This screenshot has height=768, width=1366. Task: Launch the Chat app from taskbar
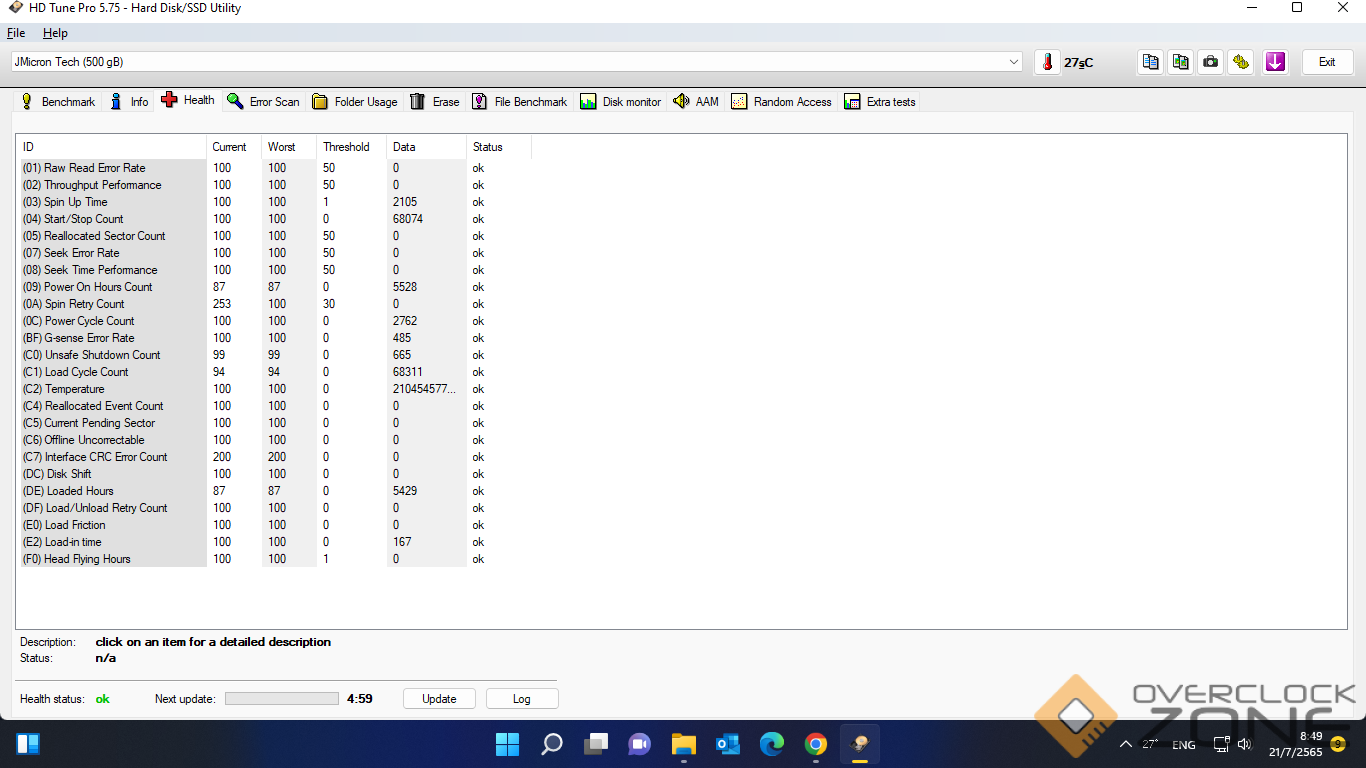click(x=640, y=744)
